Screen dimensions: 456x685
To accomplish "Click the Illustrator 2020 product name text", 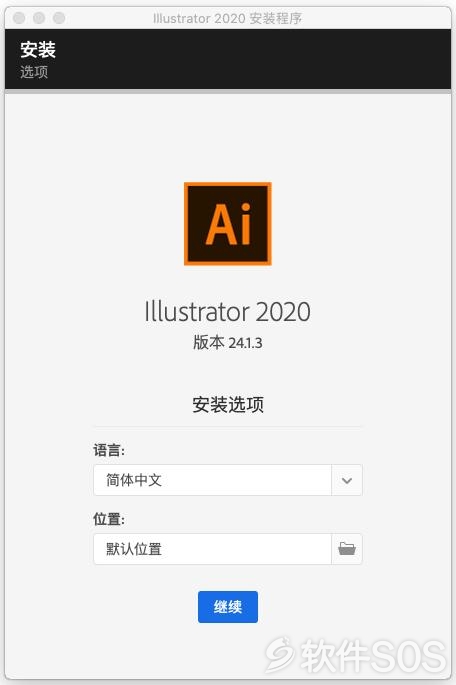I will pos(228,311).
